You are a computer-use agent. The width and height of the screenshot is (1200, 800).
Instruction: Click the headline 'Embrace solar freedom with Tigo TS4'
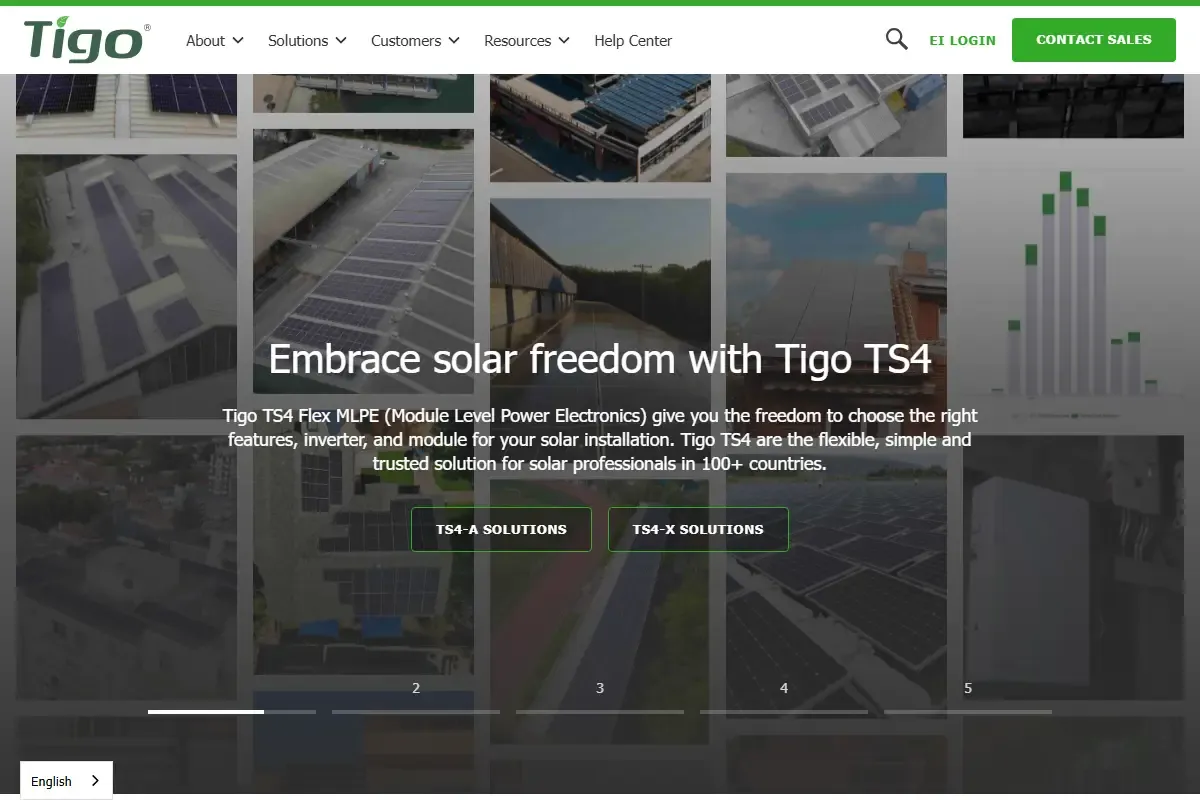pos(600,358)
